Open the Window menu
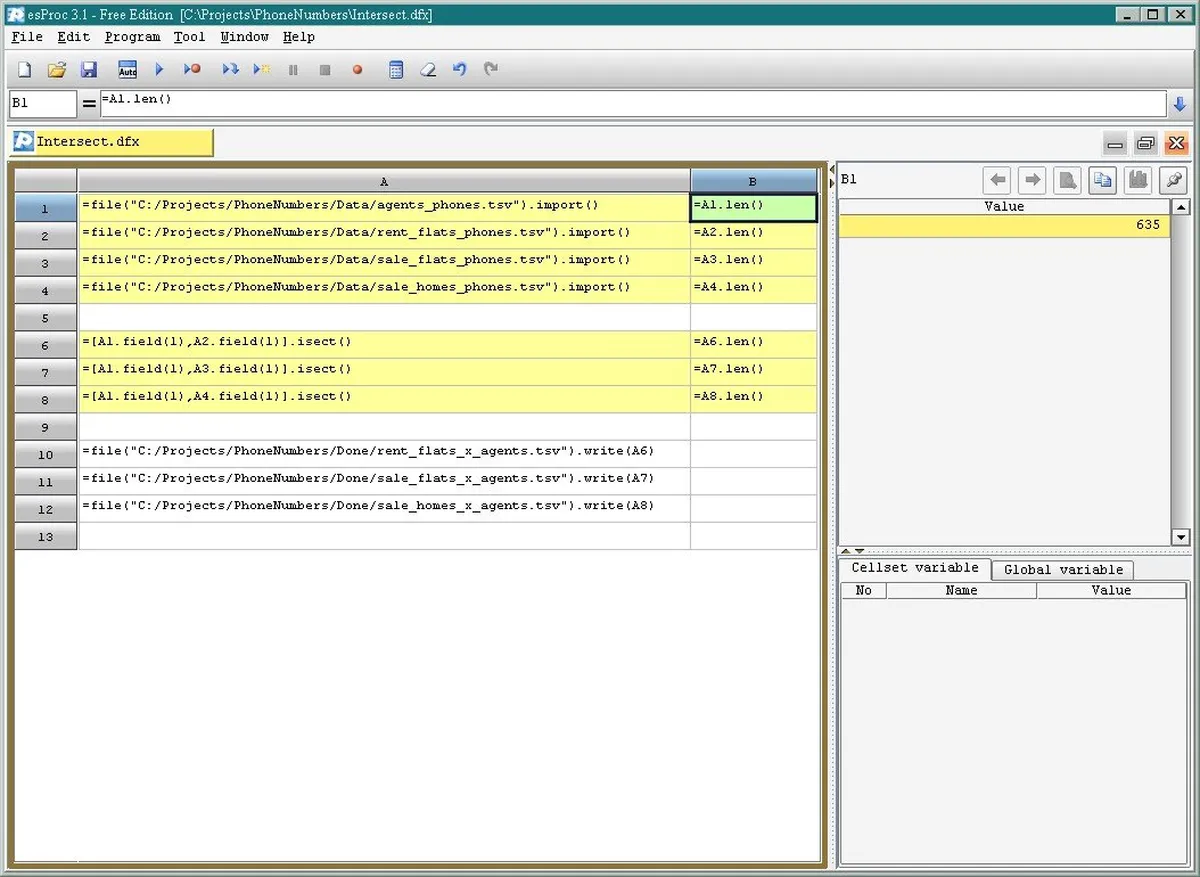Screen dimensions: 1200x877 (x=244, y=37)
